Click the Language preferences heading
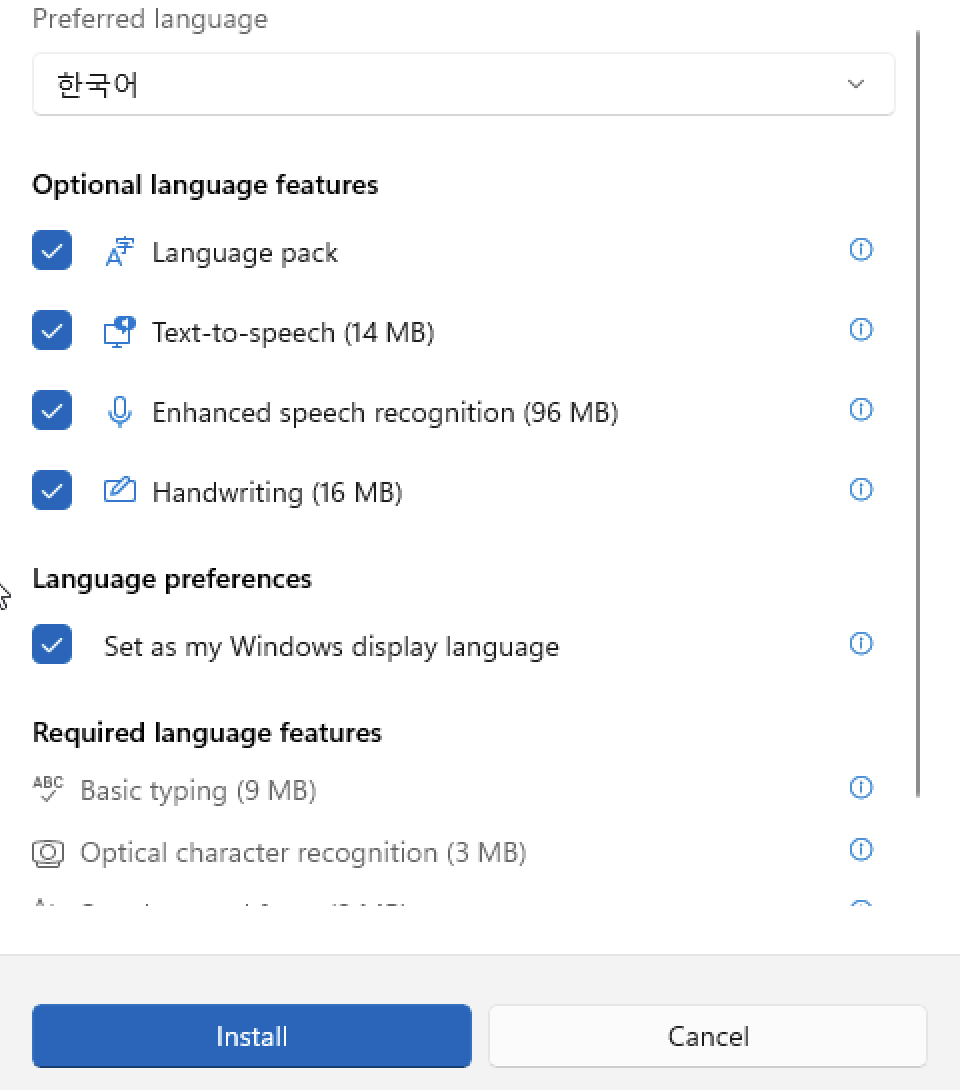Screen dimensions: 960x1090 point(172,579)
